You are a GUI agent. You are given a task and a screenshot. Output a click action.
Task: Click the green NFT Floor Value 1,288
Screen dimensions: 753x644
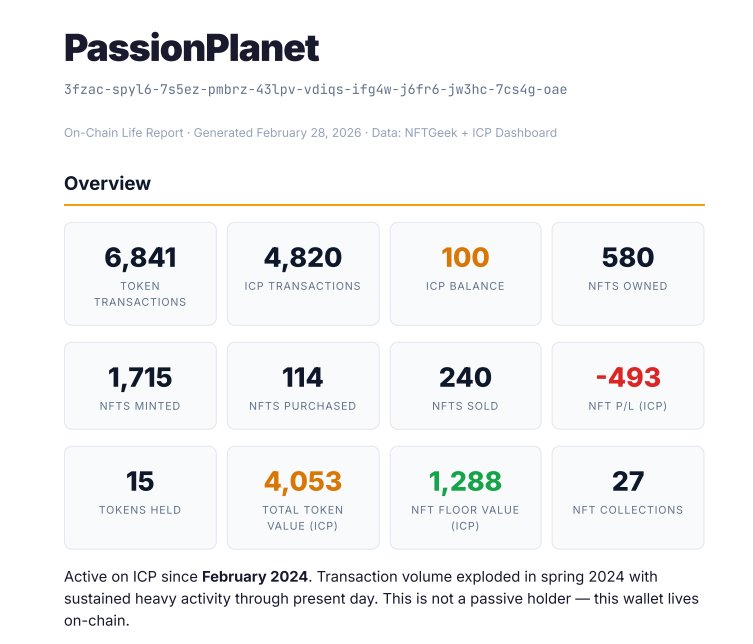pos(465,481)
